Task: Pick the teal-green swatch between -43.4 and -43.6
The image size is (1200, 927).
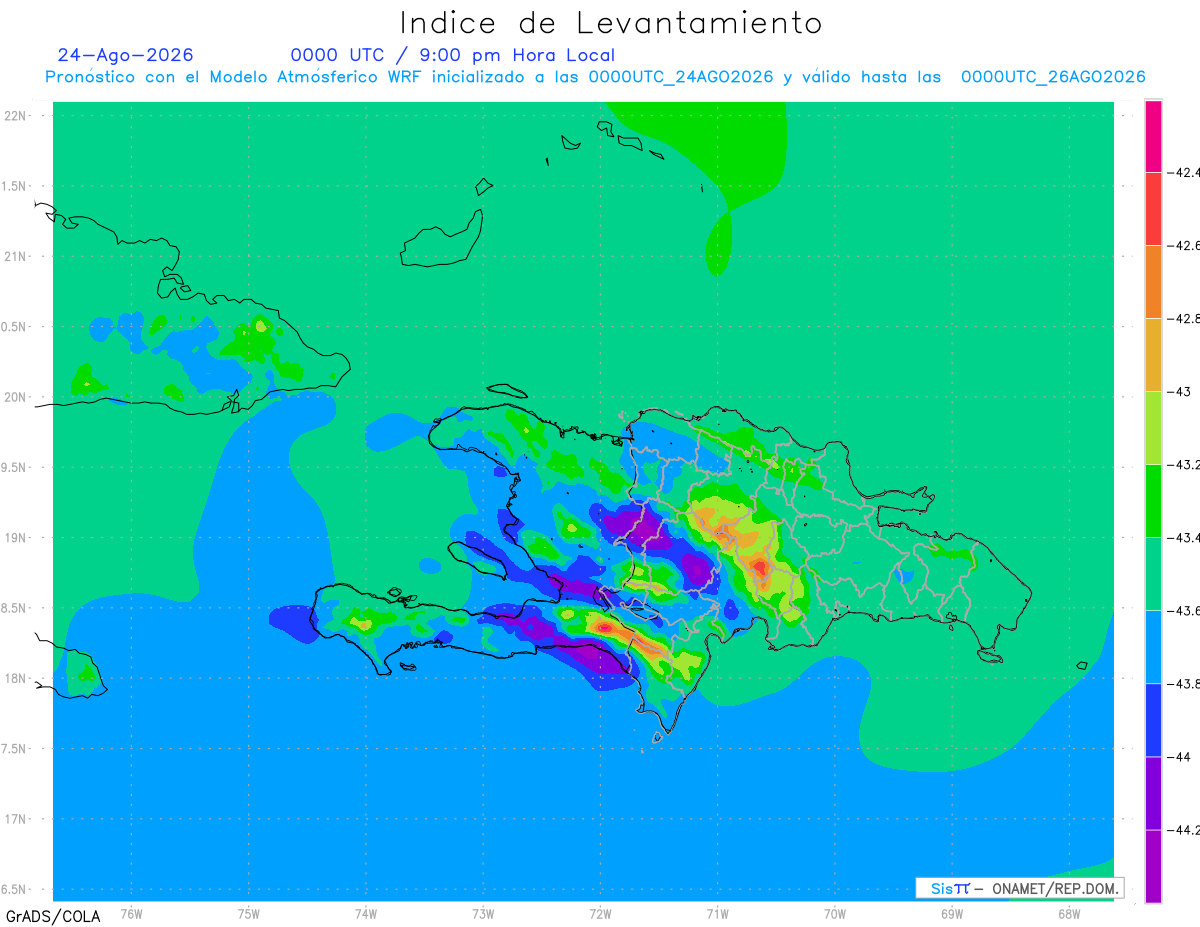Action: (x=1153, y=574)
